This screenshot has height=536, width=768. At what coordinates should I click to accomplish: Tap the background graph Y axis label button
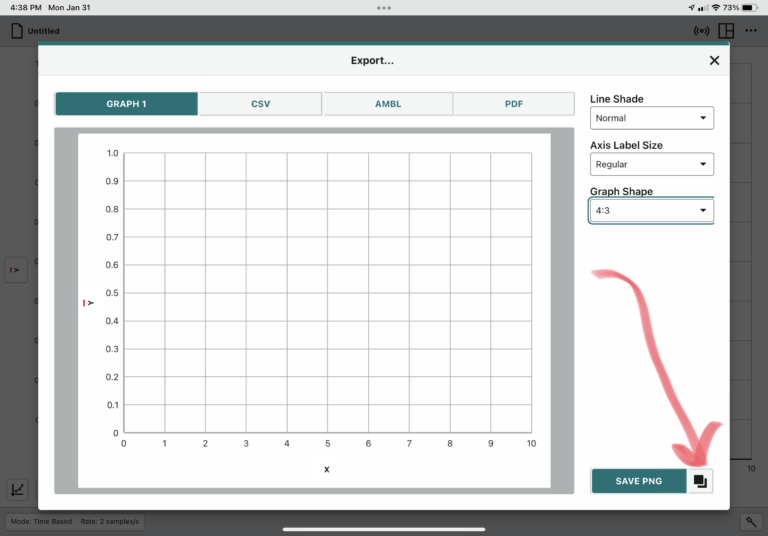coord(16,270)
